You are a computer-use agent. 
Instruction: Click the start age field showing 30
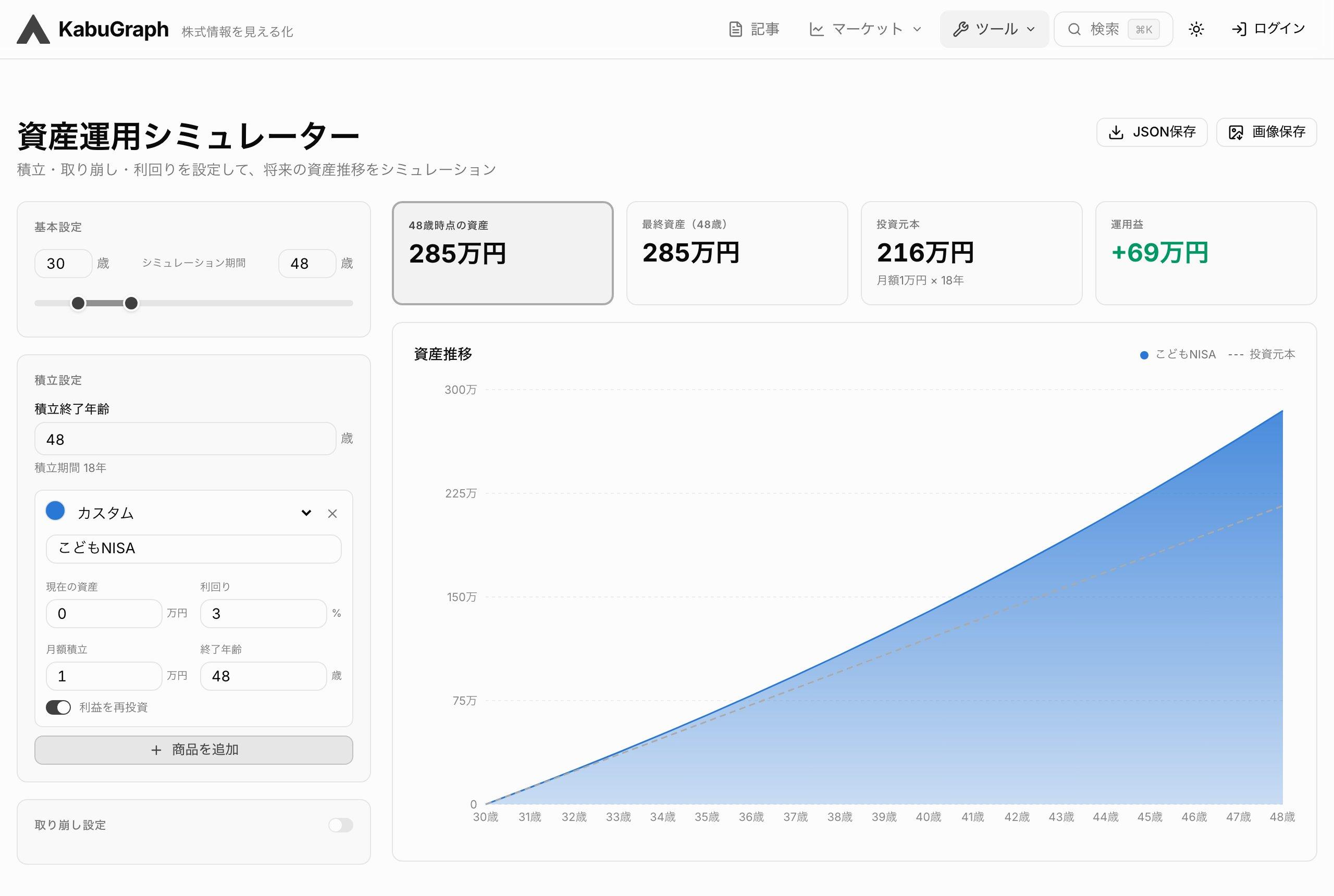63,264
